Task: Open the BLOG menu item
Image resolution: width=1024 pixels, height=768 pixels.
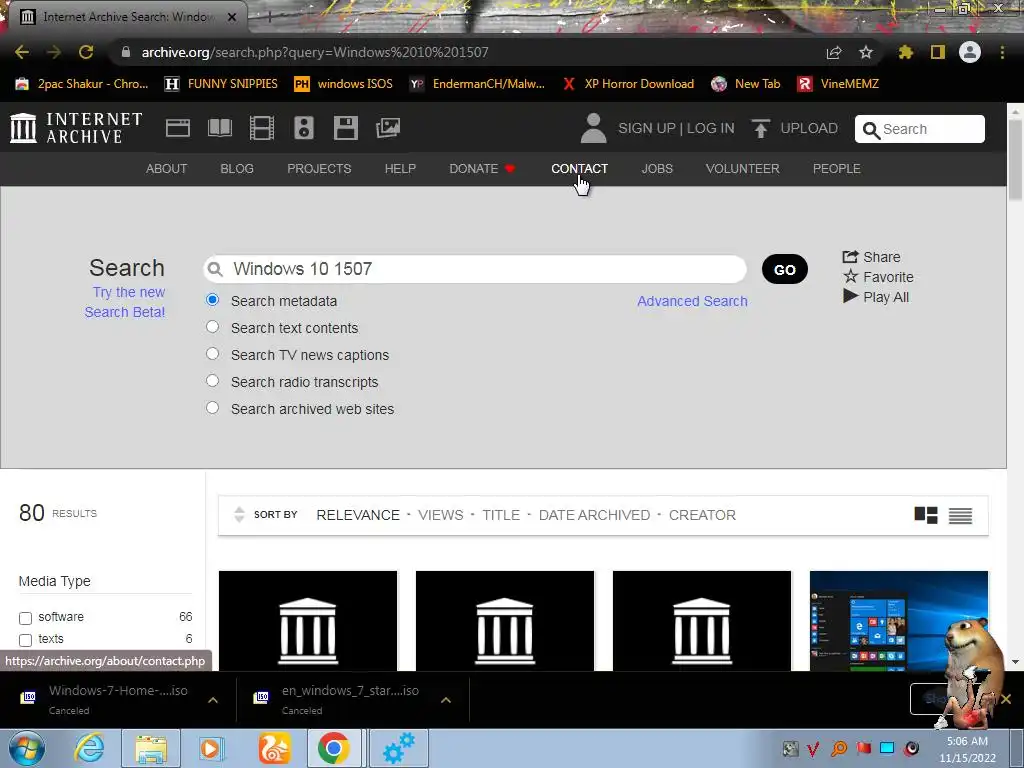Action: [237, 168]
